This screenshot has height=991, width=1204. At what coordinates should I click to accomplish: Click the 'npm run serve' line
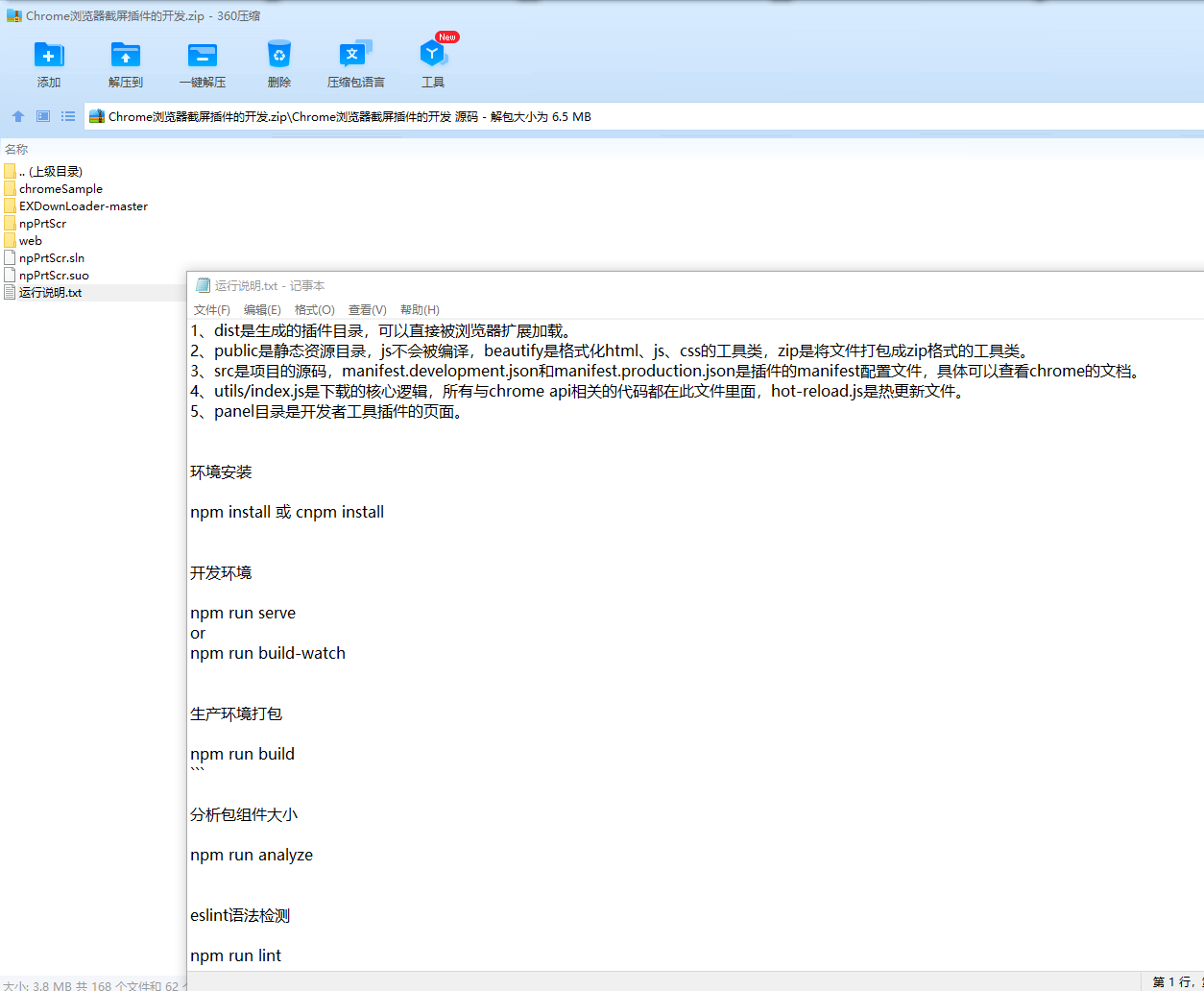coord(243,613)
